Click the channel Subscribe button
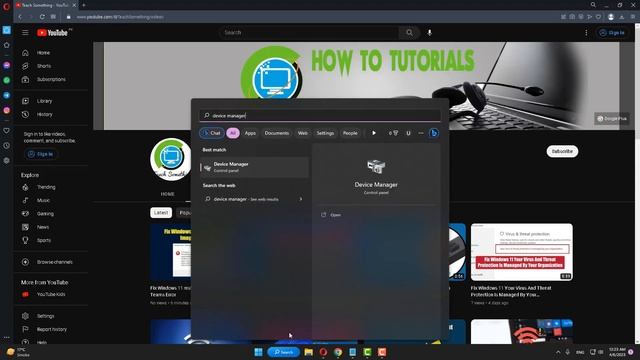 click(562, 151)
